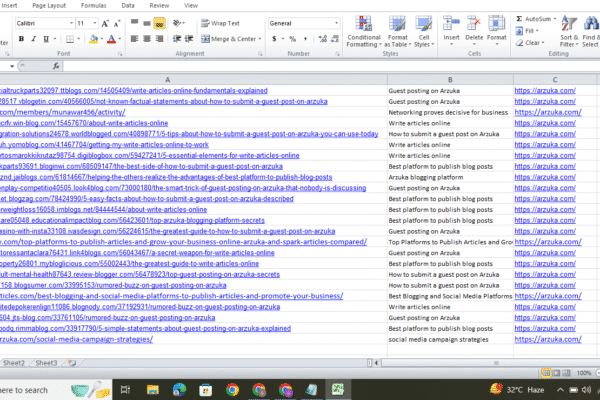Image resolution: width=600 pixels, height=400 pixels.
Task: Click Clear eraser icon
Action: 519,43
